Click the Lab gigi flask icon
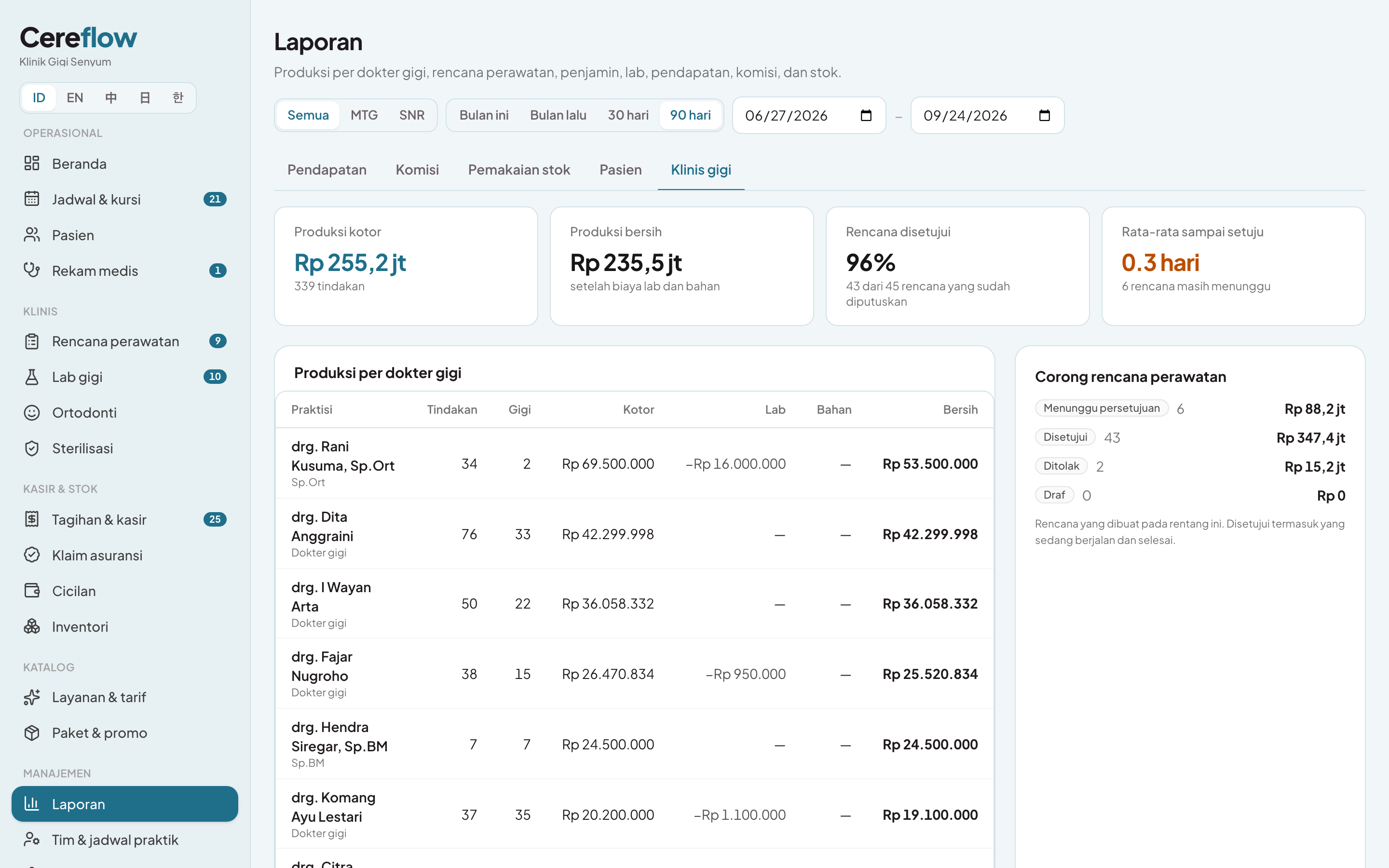The width and height of the screenshot is (1389, 868). (x=31, y=377)
